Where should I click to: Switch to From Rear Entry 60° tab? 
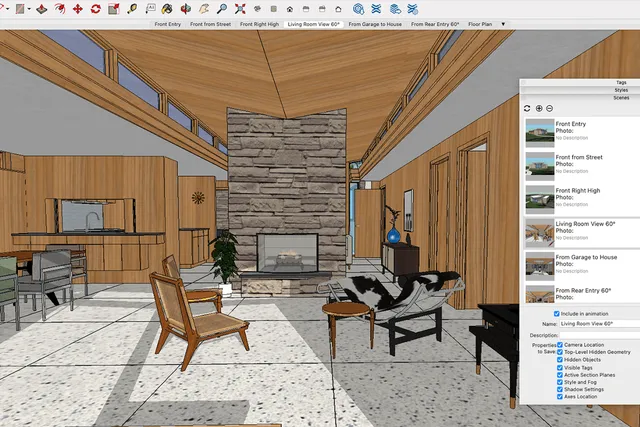pos(435,24)
